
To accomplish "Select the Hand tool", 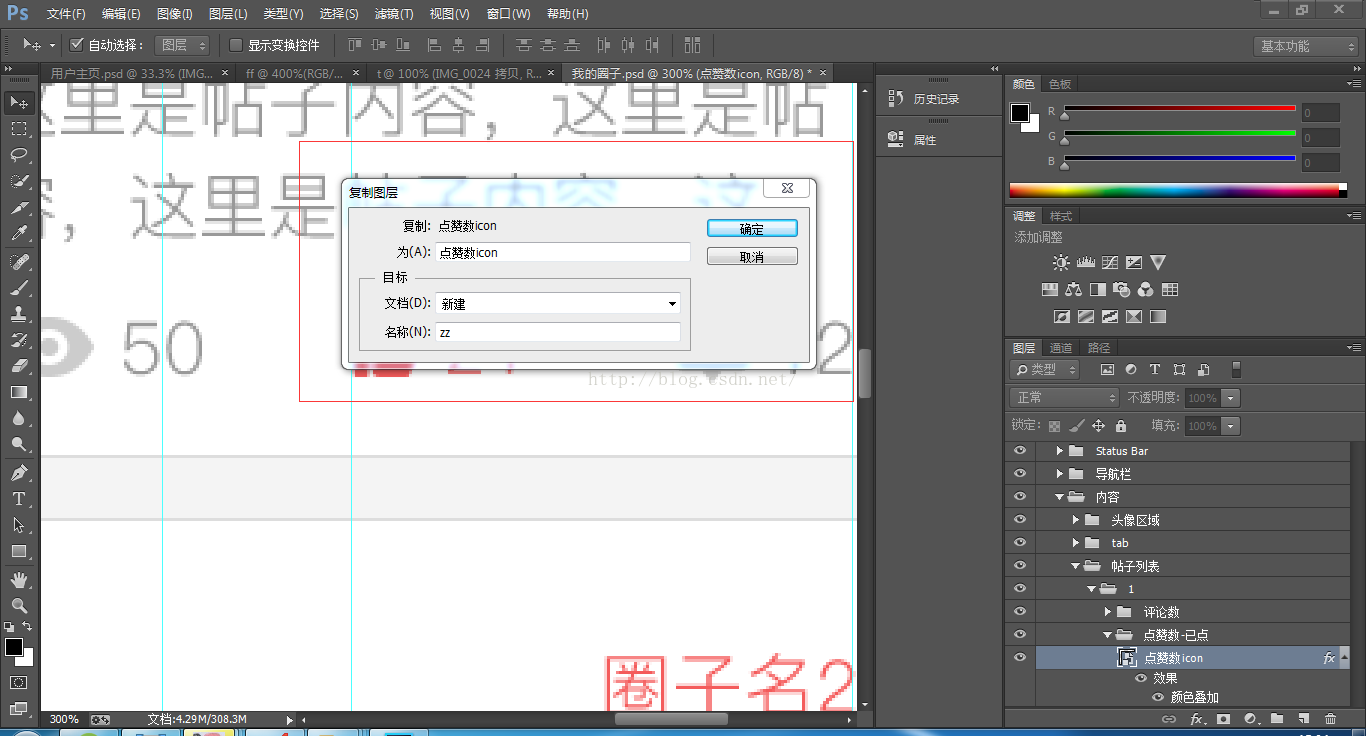I will coord(19,579).
